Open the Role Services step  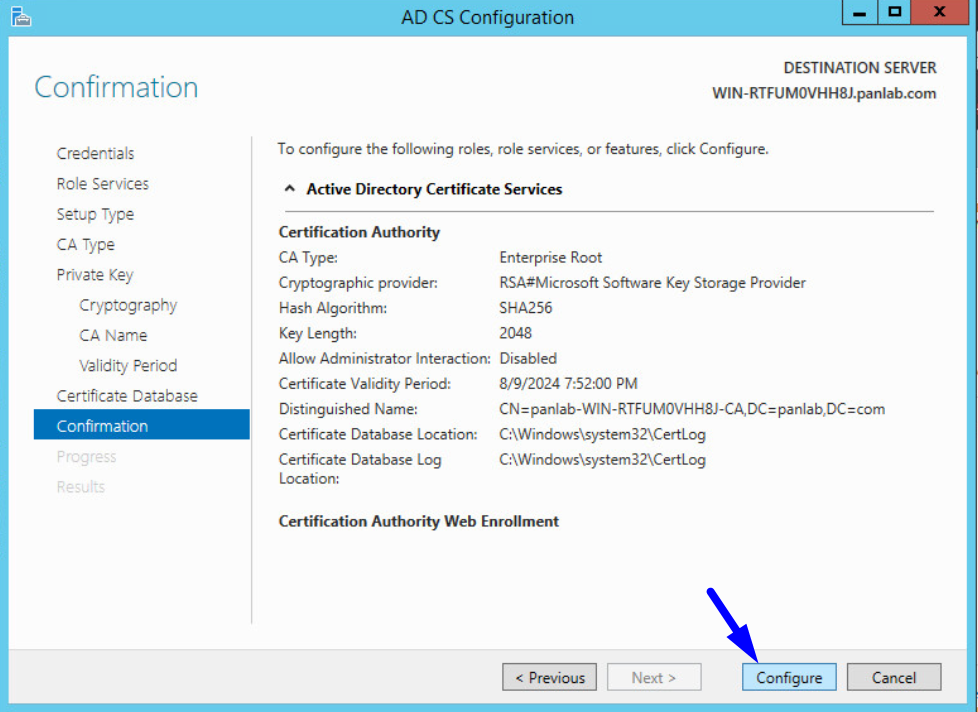click(102, 184)
